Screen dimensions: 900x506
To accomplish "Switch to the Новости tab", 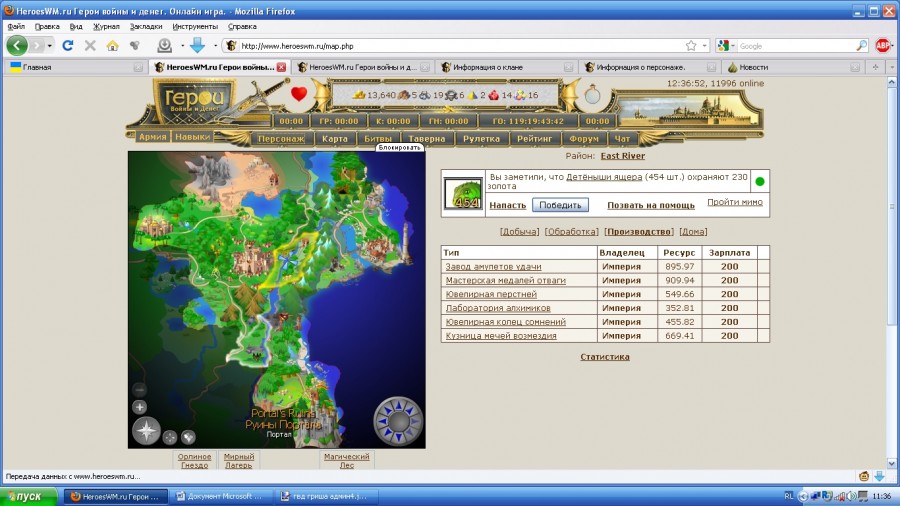I will [x=794, y=67].
